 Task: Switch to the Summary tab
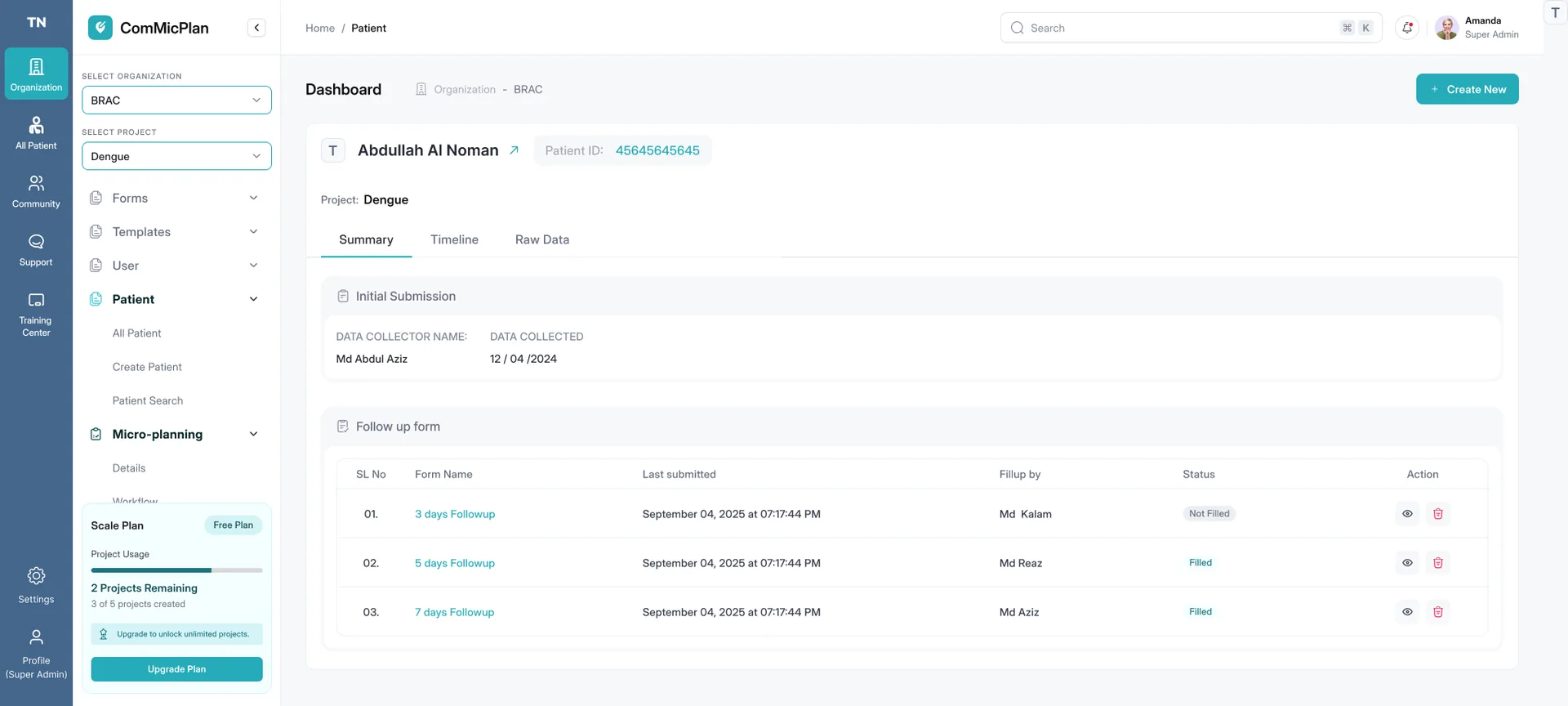coord(366,239)
